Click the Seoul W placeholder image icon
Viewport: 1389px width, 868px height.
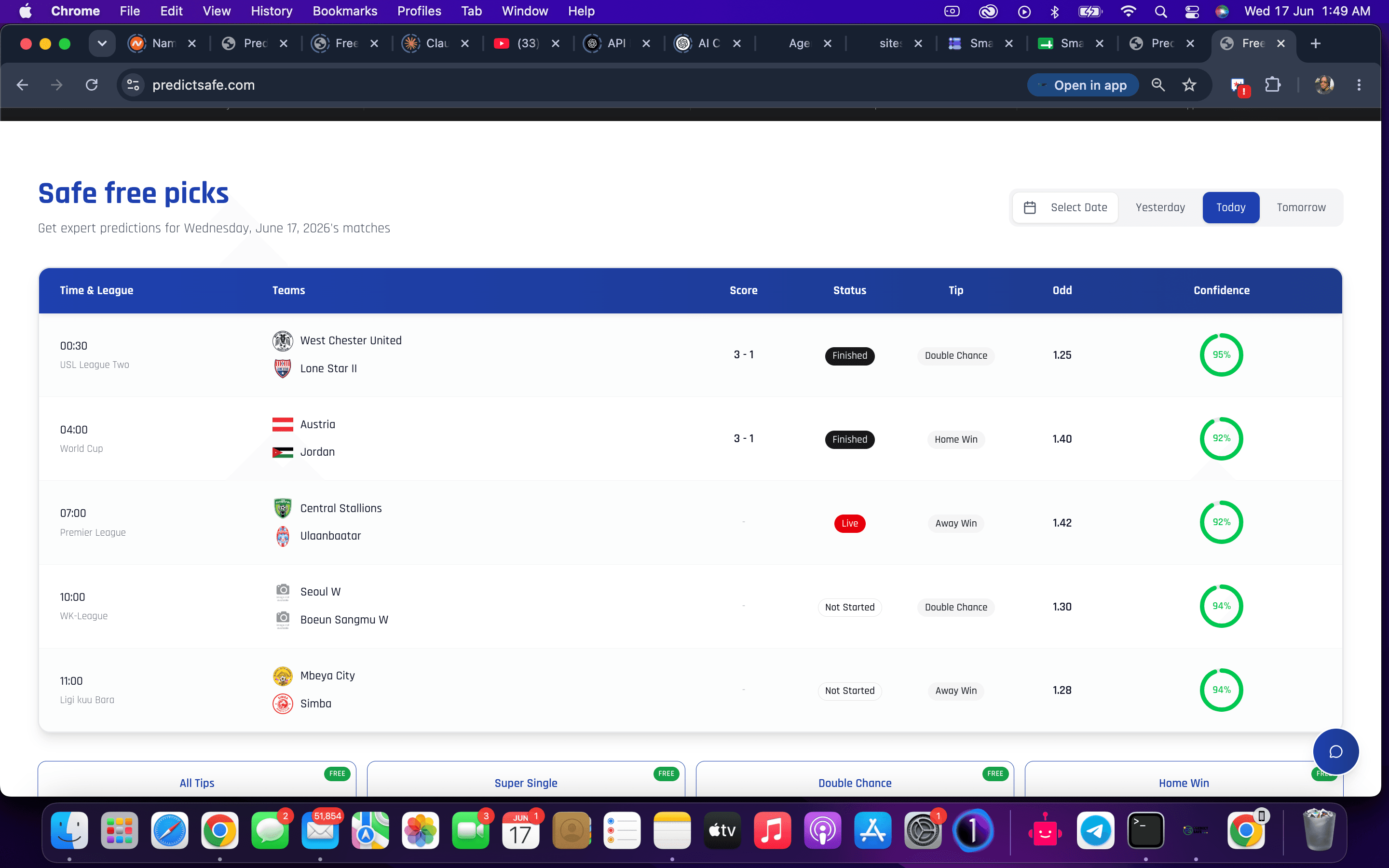click(283, 592)
